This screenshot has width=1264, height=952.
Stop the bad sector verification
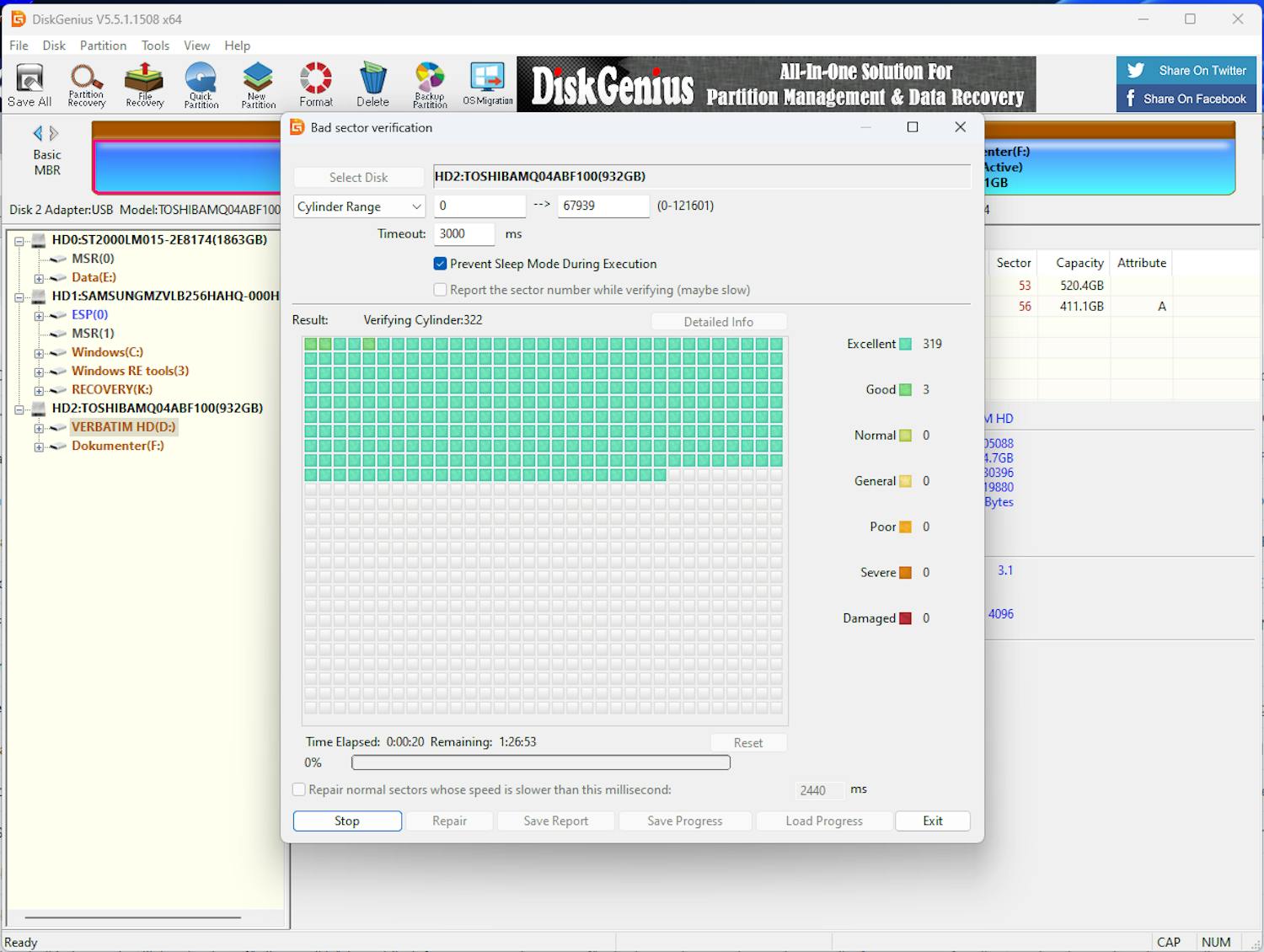pos(347,821)
